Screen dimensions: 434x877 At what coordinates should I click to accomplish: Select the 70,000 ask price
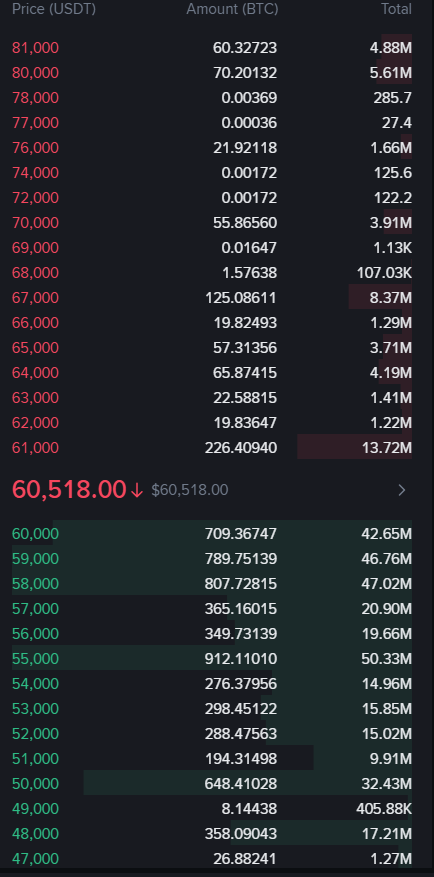(35, 223)
